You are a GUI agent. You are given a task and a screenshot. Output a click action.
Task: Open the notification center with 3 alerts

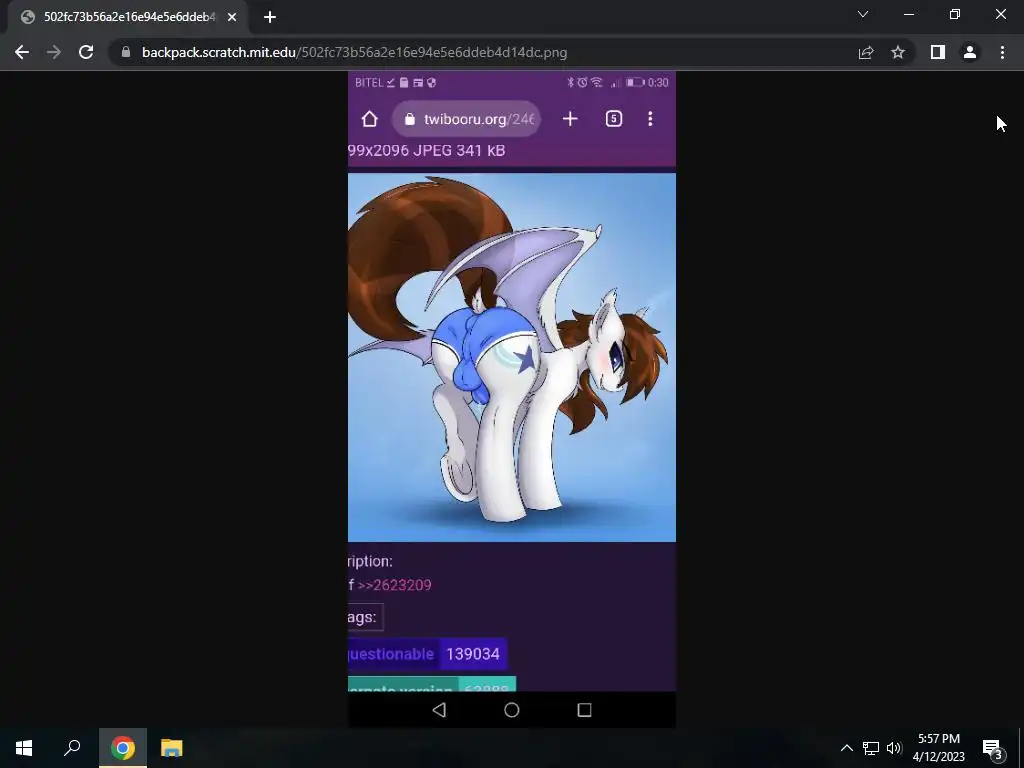point(993,748)
